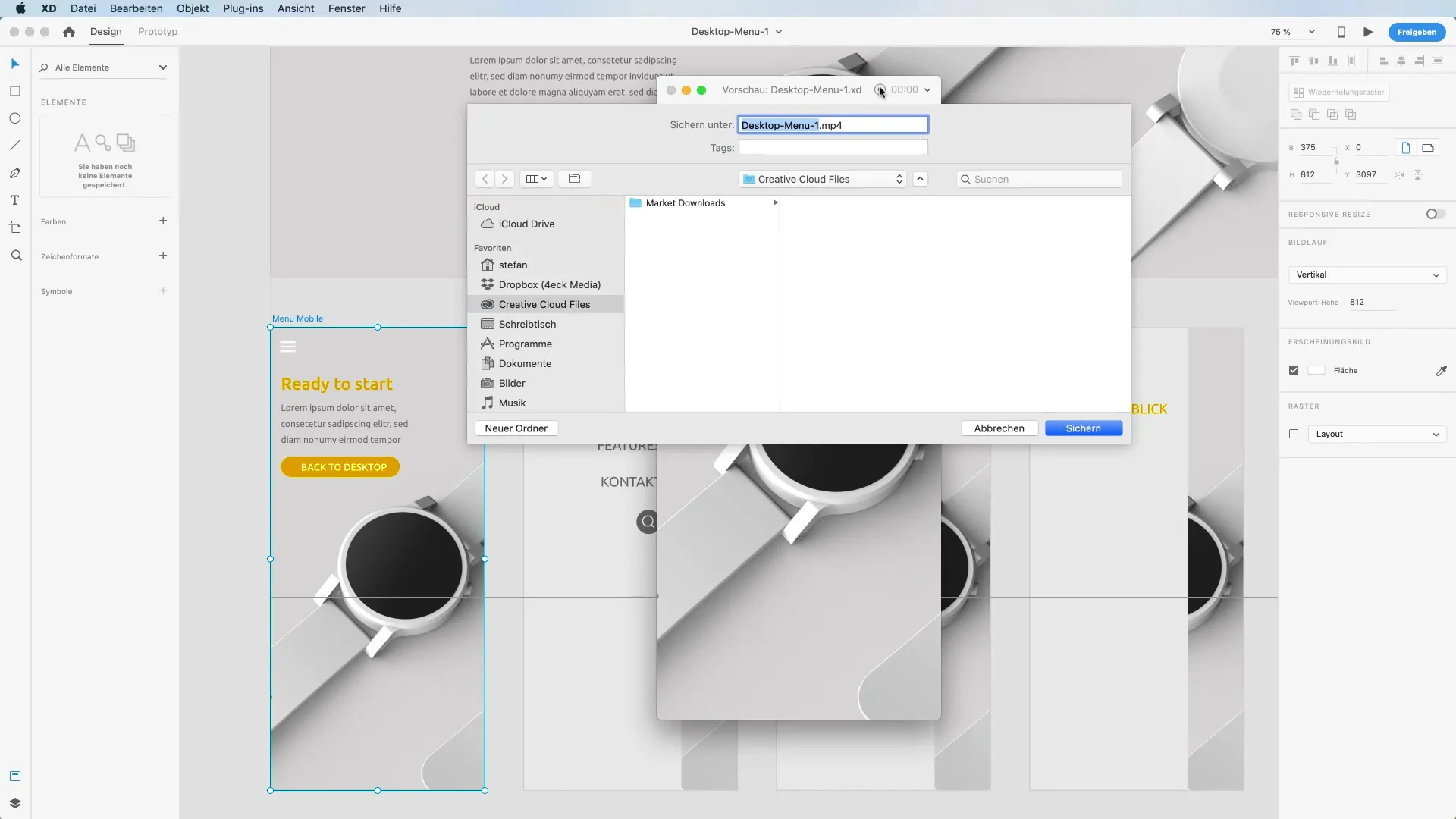The height and width of the screenshot is (819, 1456).
Task: Go forward in save dialog navigation
Action: pos(504,179)
